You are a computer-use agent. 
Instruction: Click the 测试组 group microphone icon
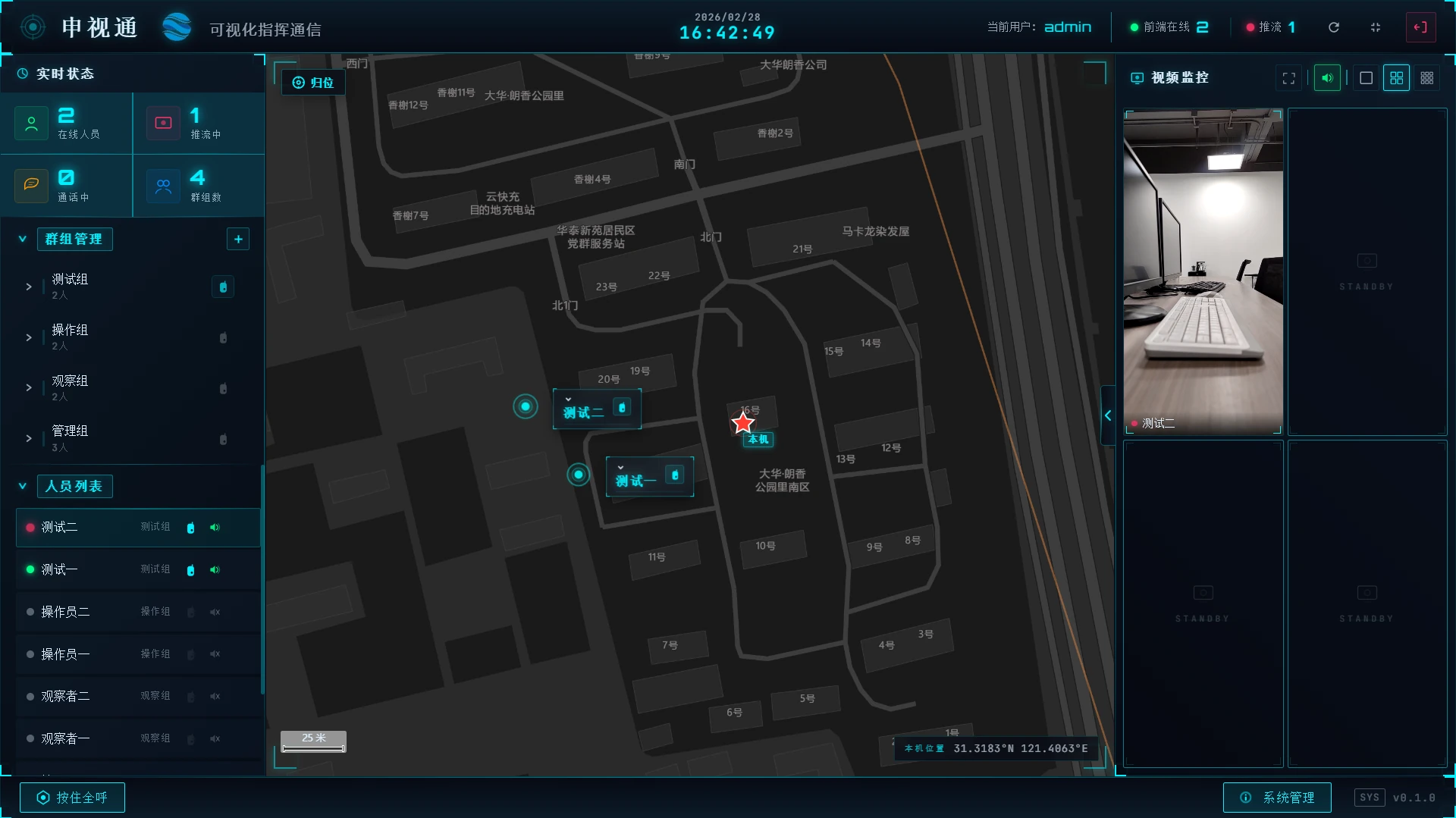pos(223,287)
